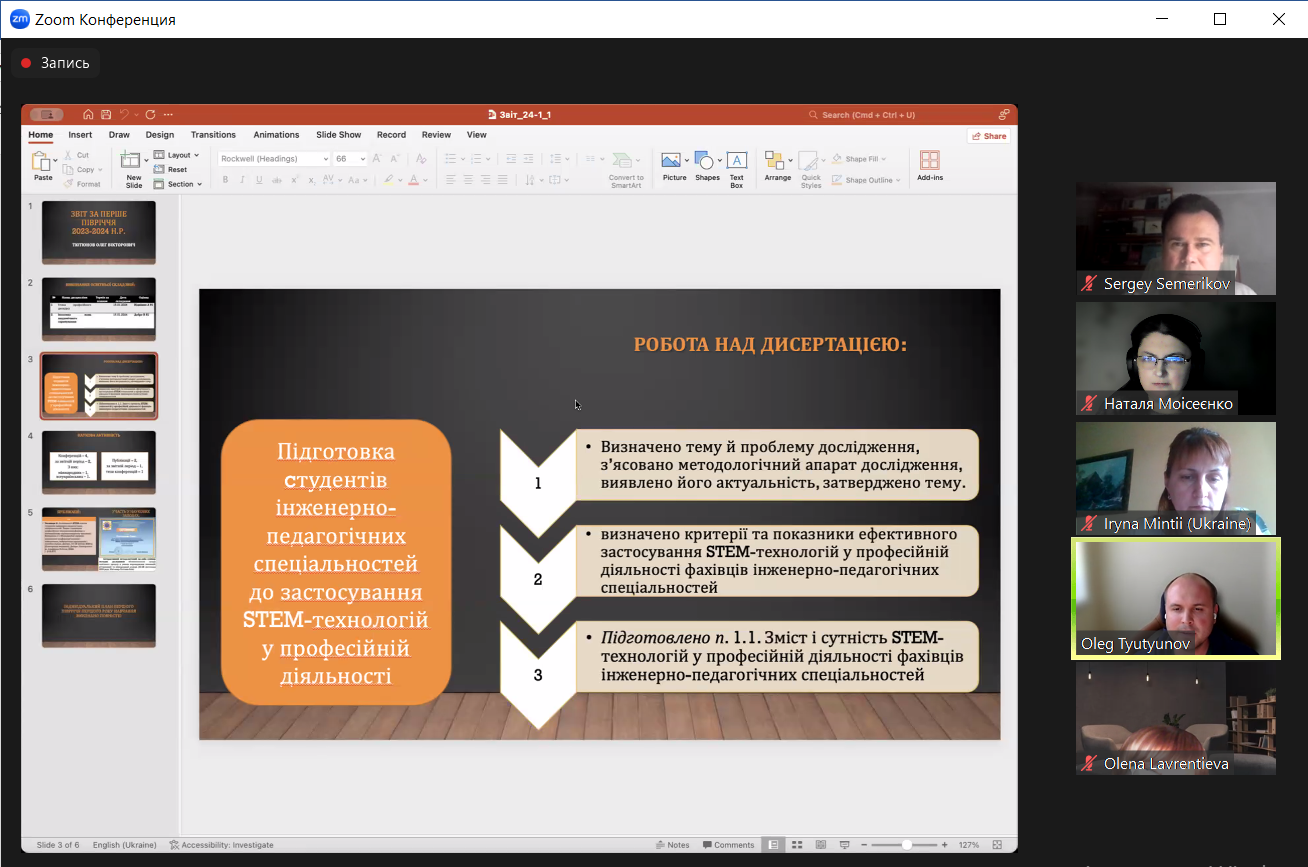Screen dimensions: 1308x867
Task: Open the Slide Show tab
Action: click(x=339, y=135)
